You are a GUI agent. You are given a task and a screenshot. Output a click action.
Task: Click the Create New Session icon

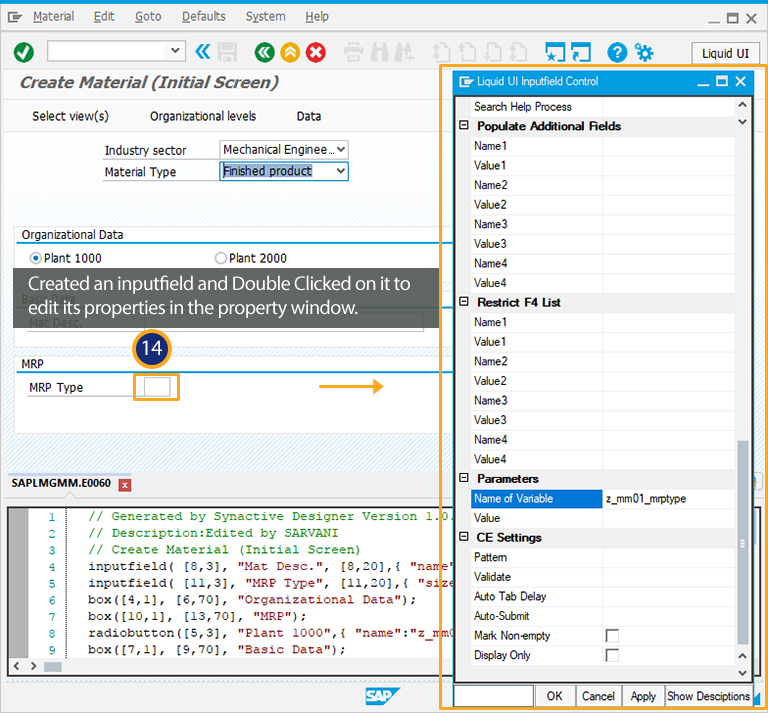pyautogui.click(x=555, y=52)
